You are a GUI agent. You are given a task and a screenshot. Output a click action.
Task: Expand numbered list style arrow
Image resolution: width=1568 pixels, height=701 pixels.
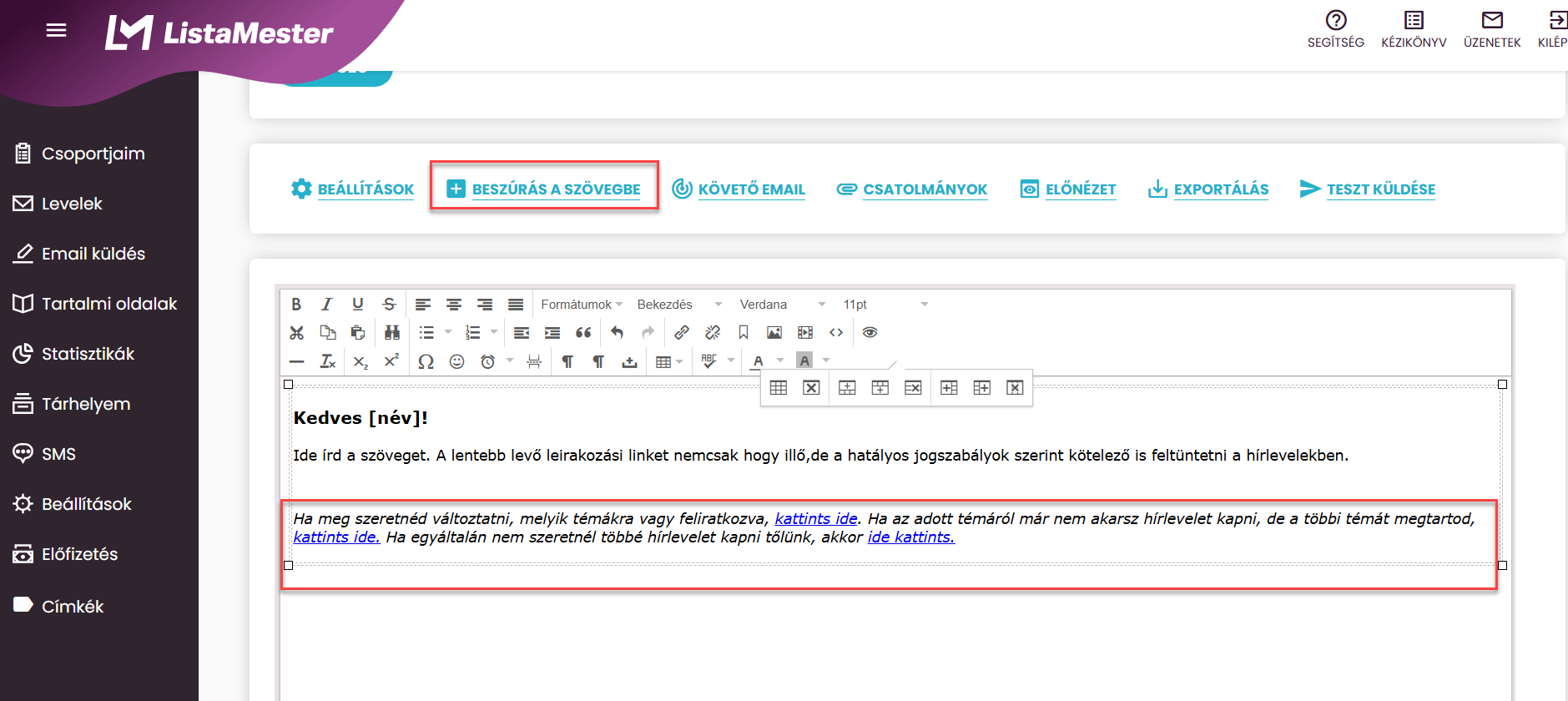494,332
